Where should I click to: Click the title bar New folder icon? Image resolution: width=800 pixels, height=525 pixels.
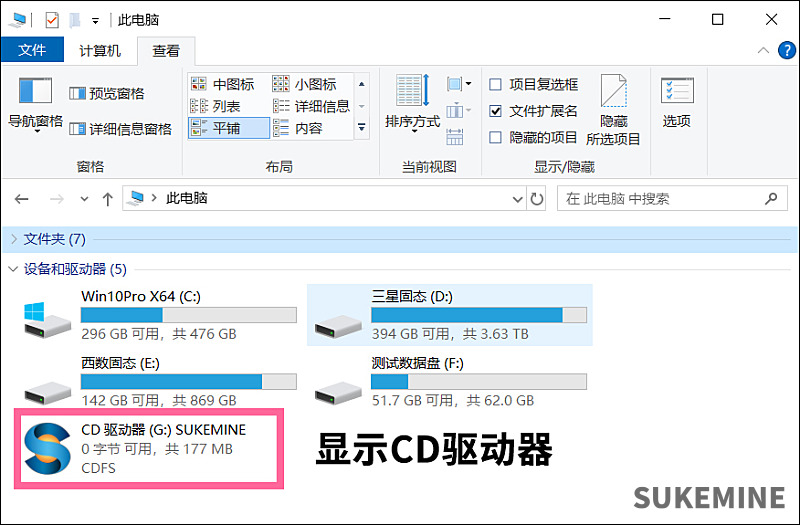(x=75, y=20)
